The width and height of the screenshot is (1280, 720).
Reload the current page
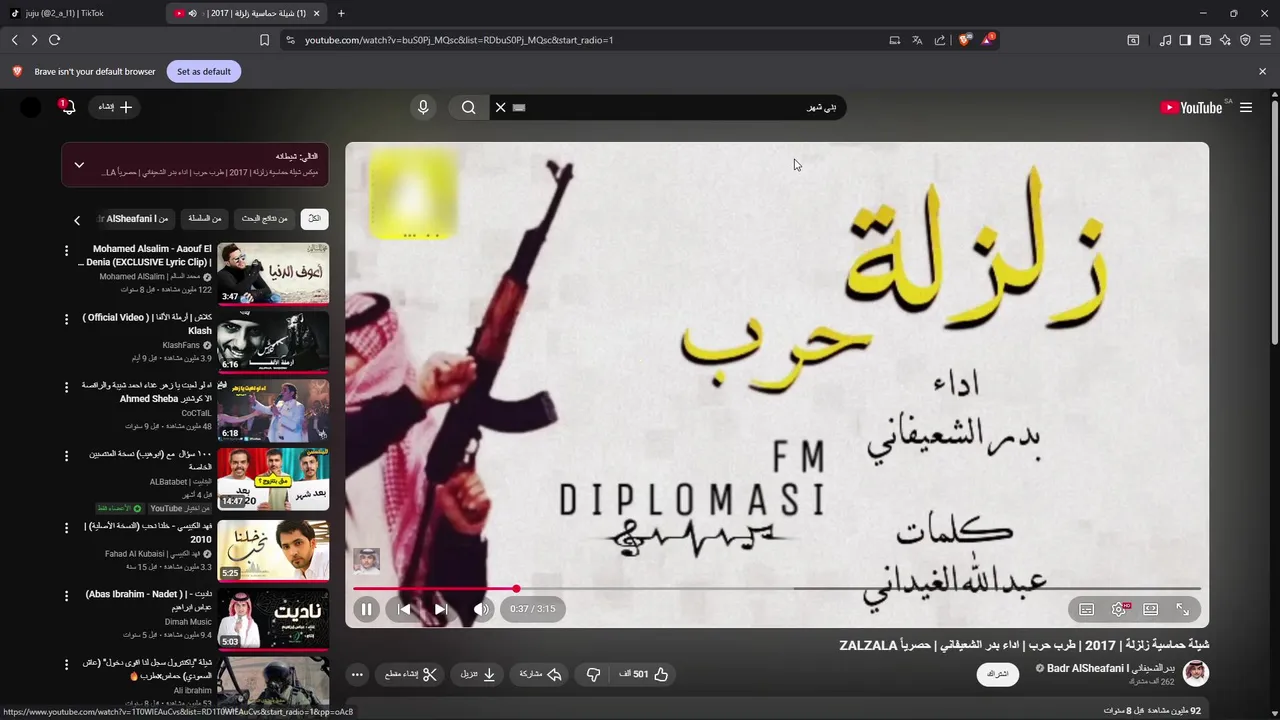pos(55,40)
